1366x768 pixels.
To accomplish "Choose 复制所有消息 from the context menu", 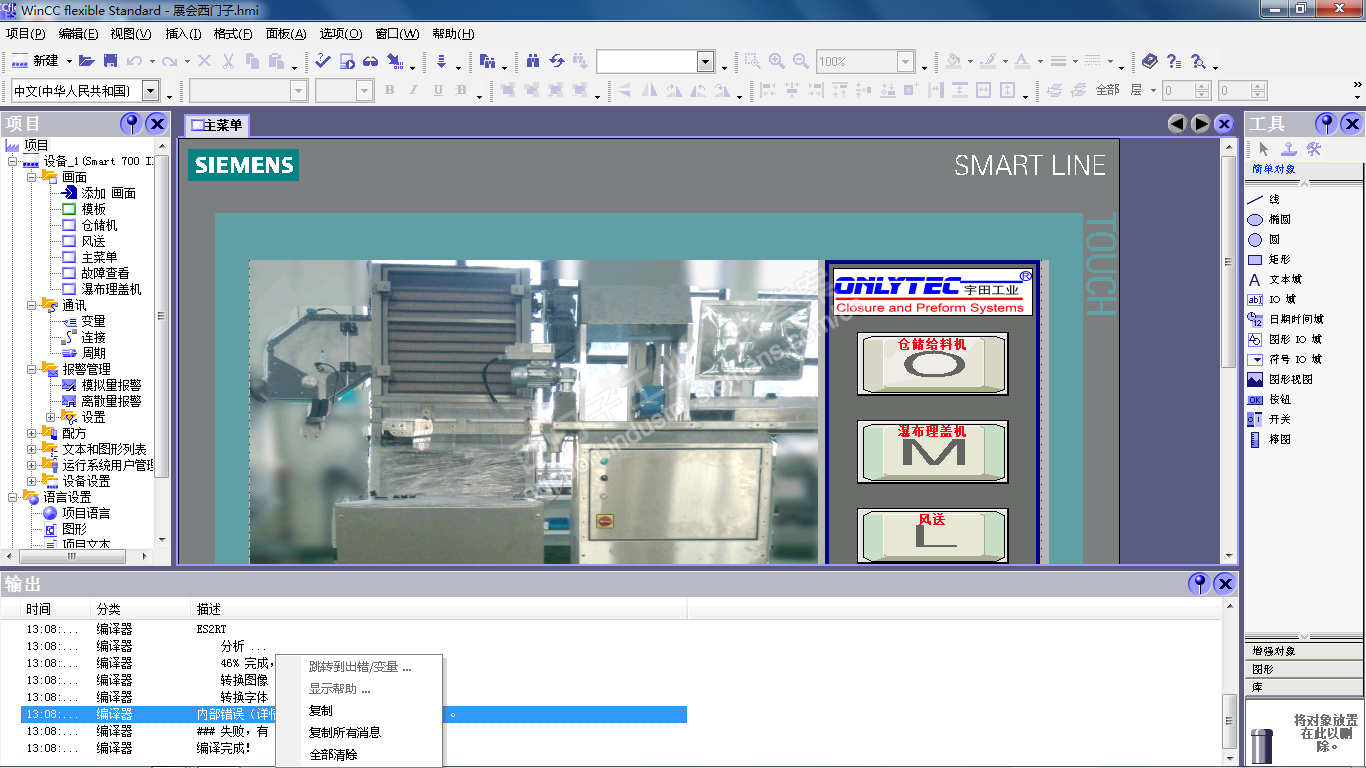I will pyautogui.click(x=344, y=732).
